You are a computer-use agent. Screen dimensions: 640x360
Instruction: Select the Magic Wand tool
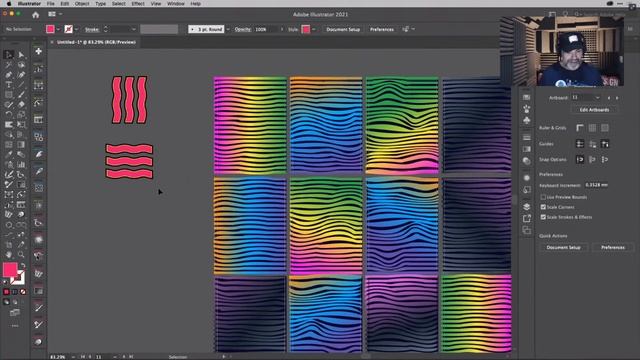(x=9, y=64)
